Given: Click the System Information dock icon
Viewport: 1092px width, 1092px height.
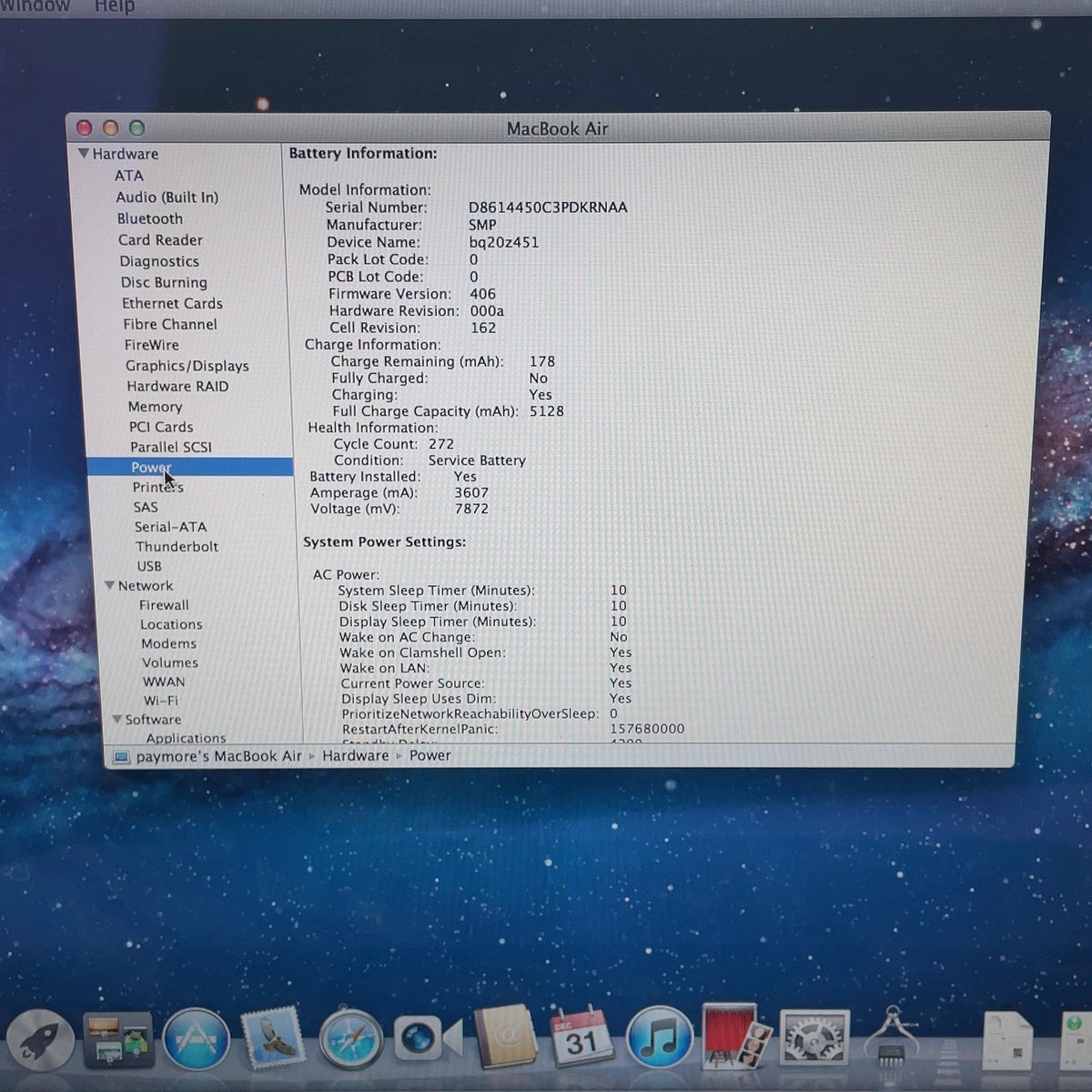Looking at the screenshot, I should (x=892, y=1036).
